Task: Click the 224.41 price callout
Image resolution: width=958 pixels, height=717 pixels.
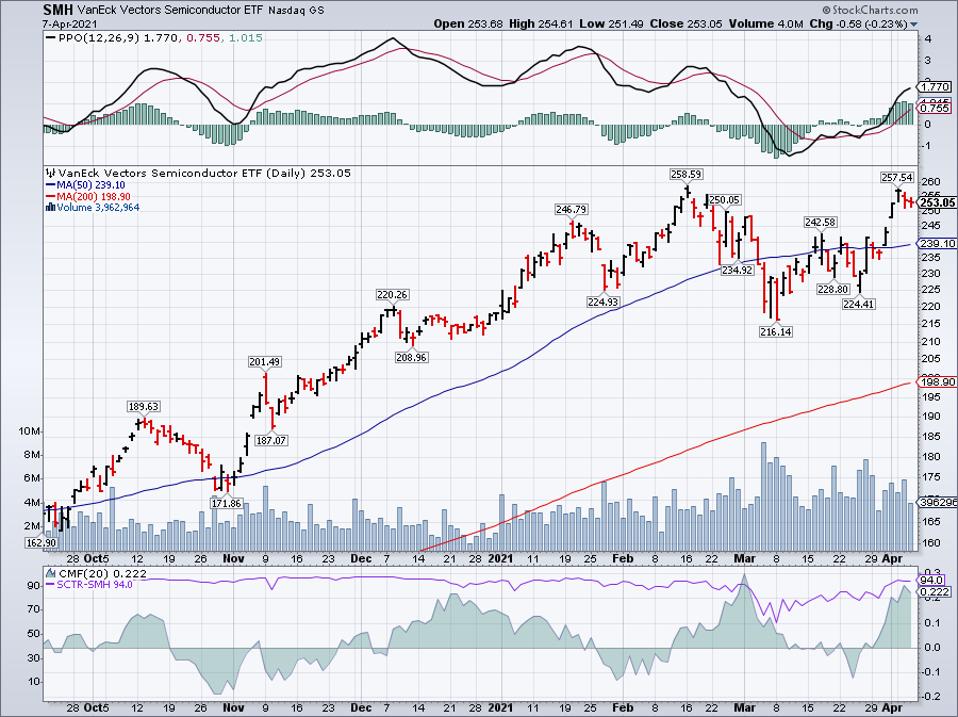Action: pyautogui.click(x=858, y=304)
